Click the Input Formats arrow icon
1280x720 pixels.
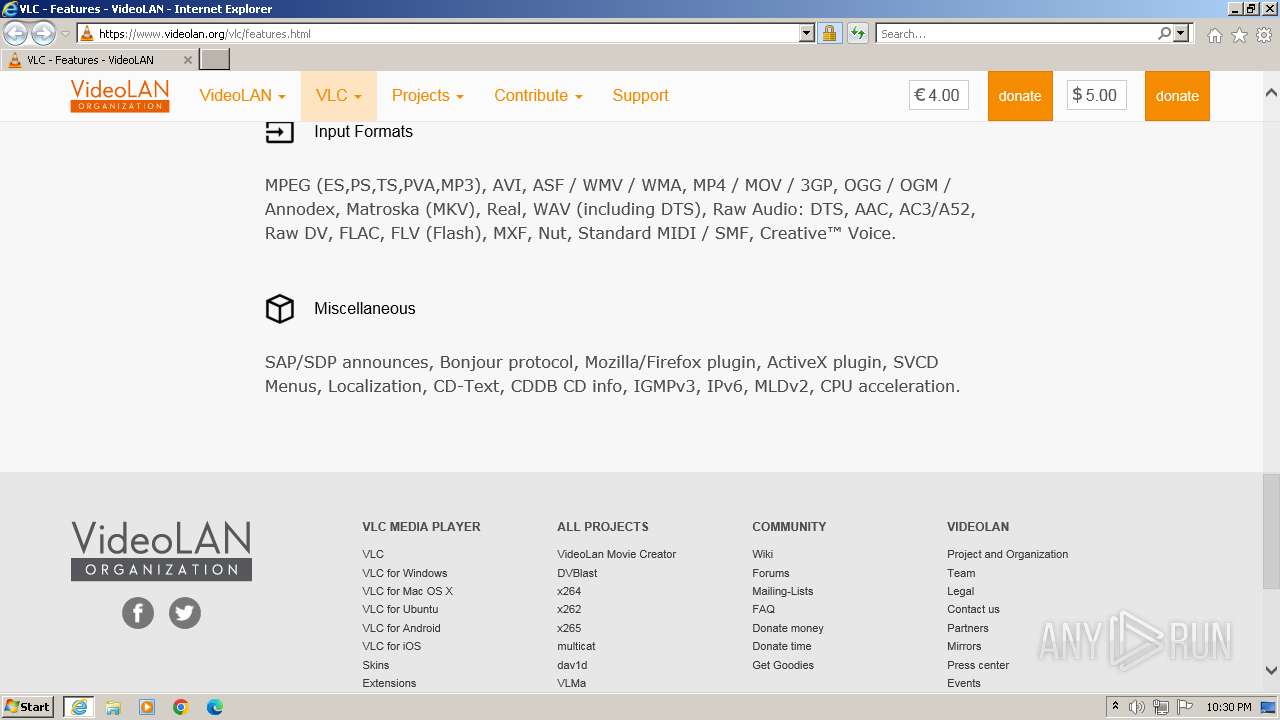280,131
